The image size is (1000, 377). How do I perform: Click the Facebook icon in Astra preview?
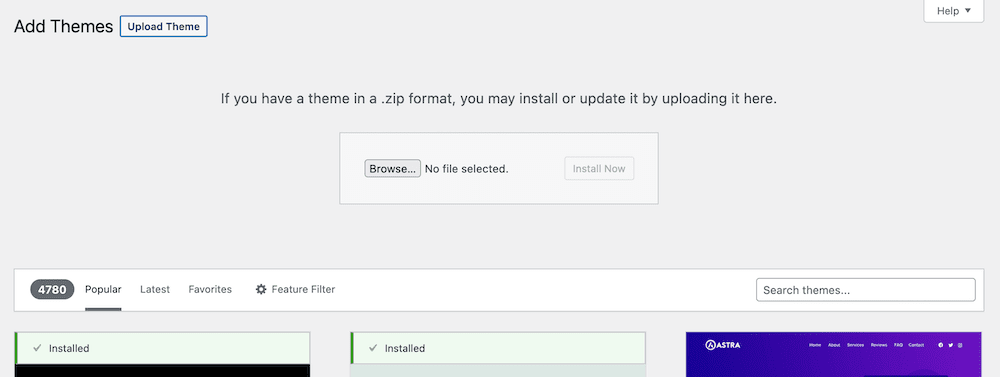point(940,345)
